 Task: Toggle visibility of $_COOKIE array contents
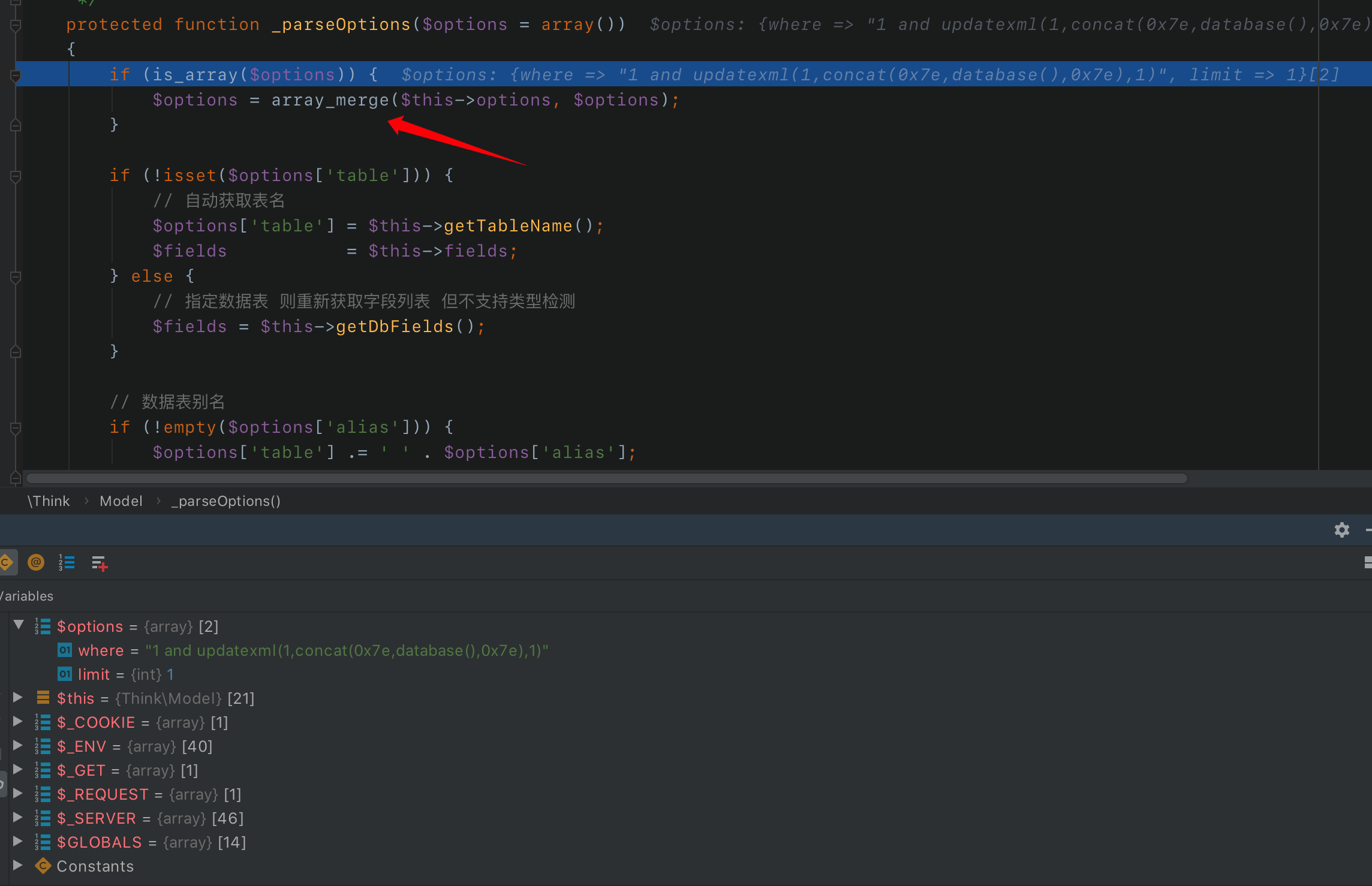(17, 721)
